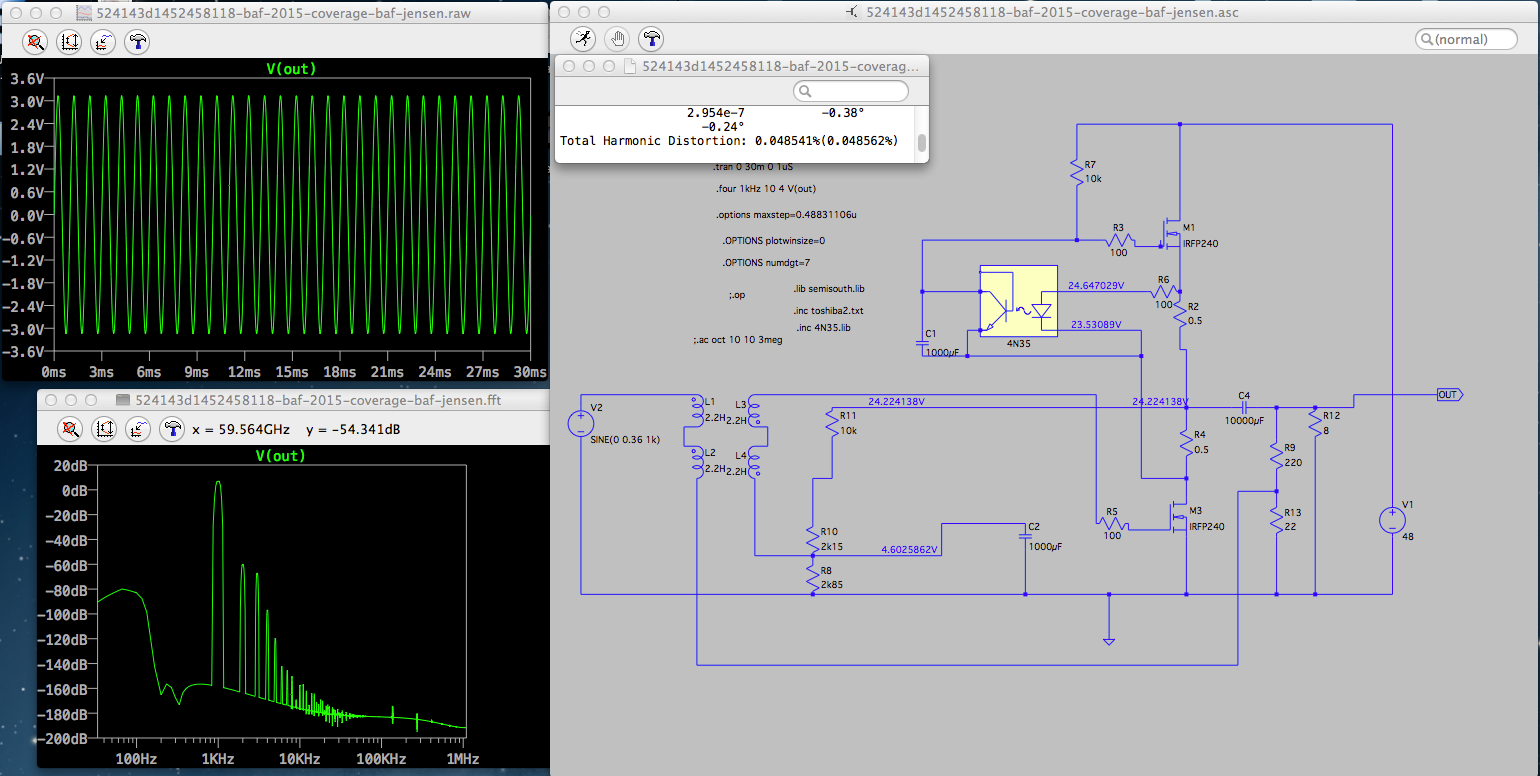Click zoom-back icon in .fft window
The image size is (1540, 776).
tap(70, 429)
